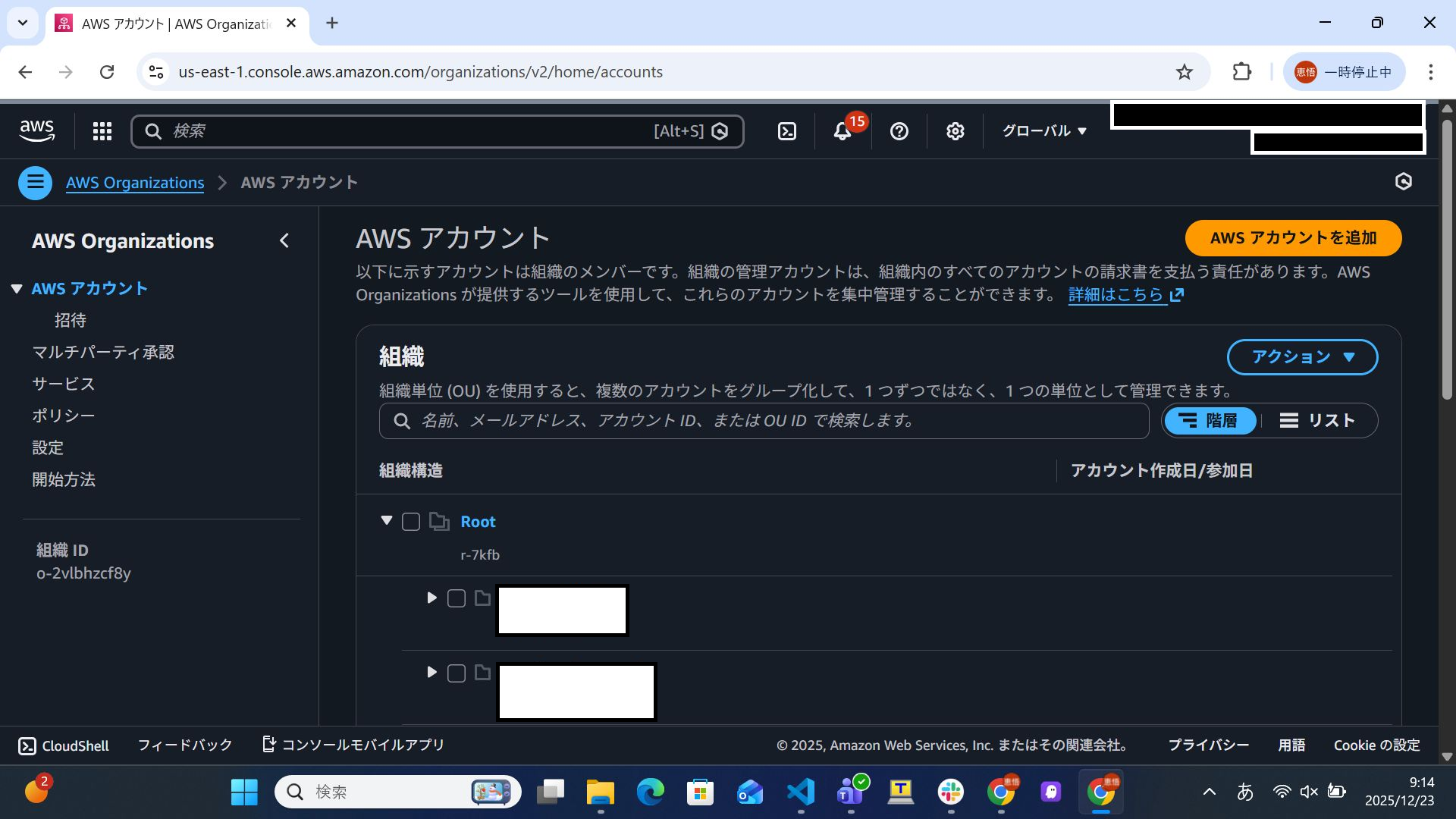The image size is (1456, 819).
Task: Select the first OU checkbox under Root
Action: [457, 598]
